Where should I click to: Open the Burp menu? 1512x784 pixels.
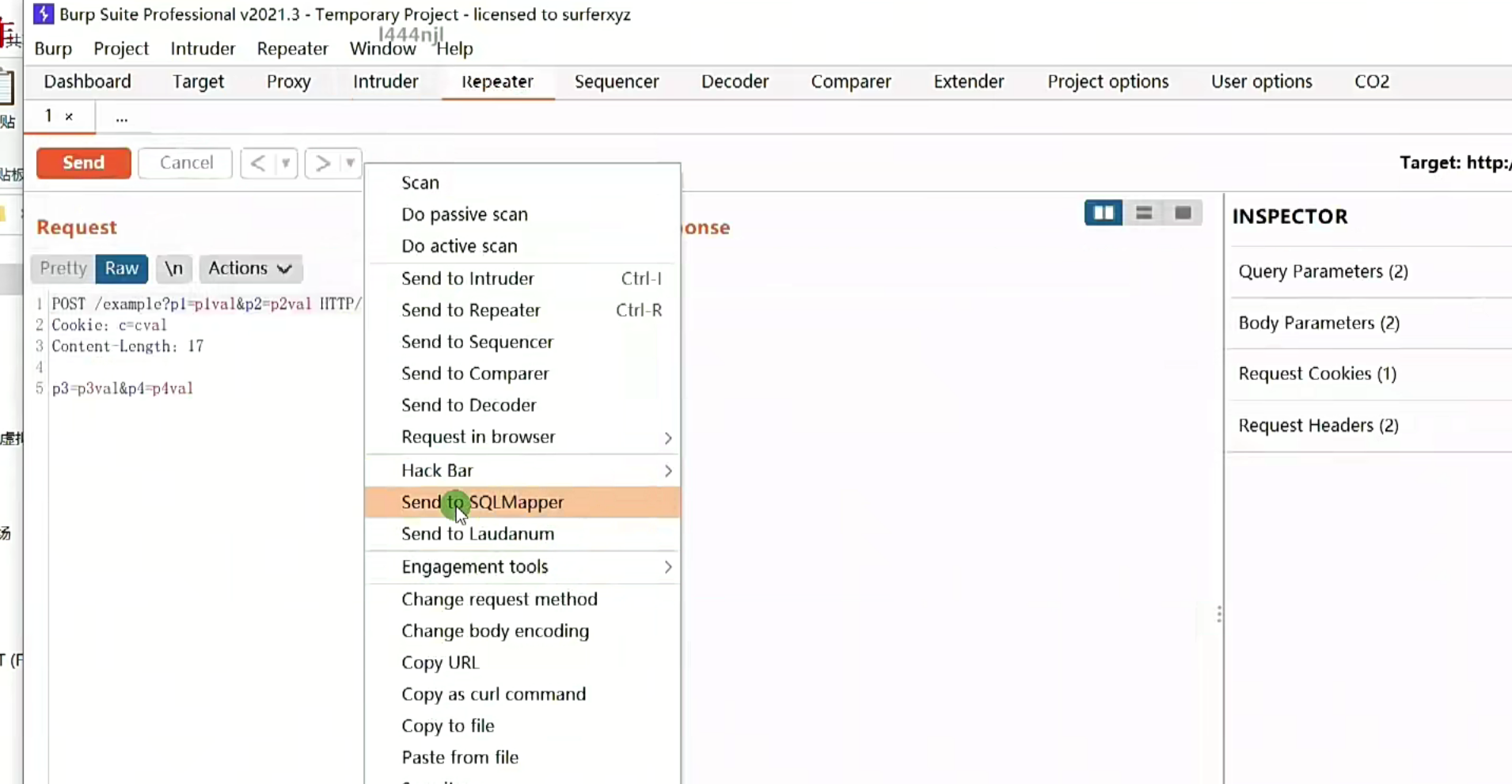[x=53, y=49]
